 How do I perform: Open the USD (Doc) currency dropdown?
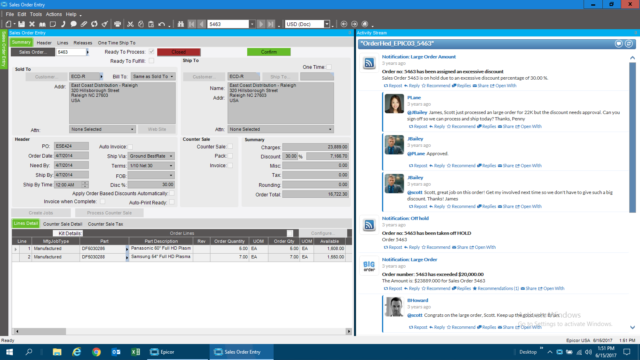(x=307, y=24)
